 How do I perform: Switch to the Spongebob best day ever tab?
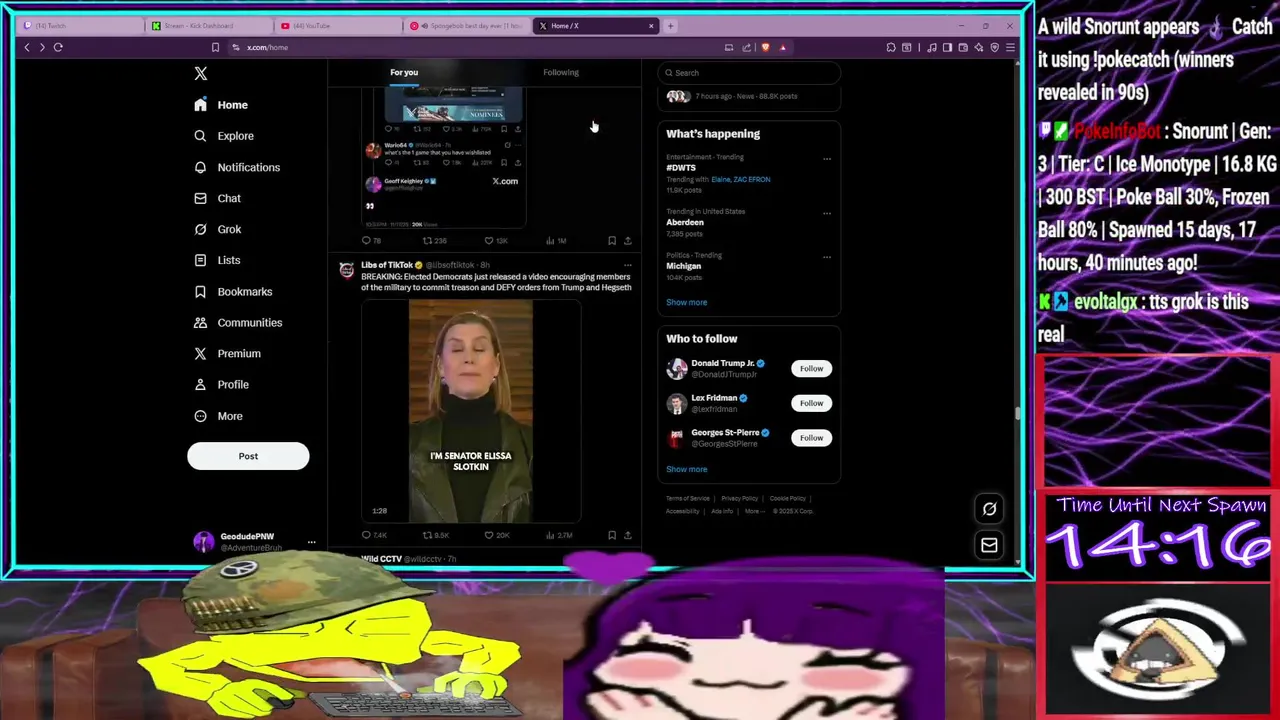pos(466,26)
